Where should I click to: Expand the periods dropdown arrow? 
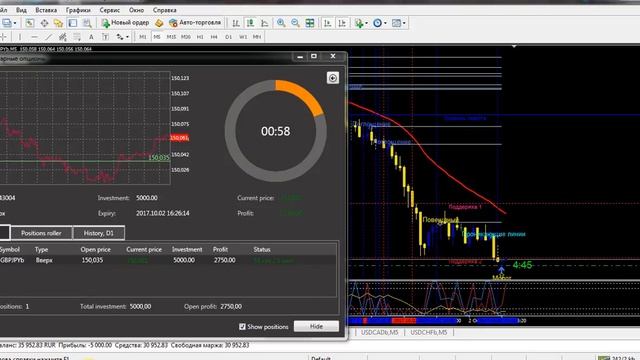coord(385,23)
